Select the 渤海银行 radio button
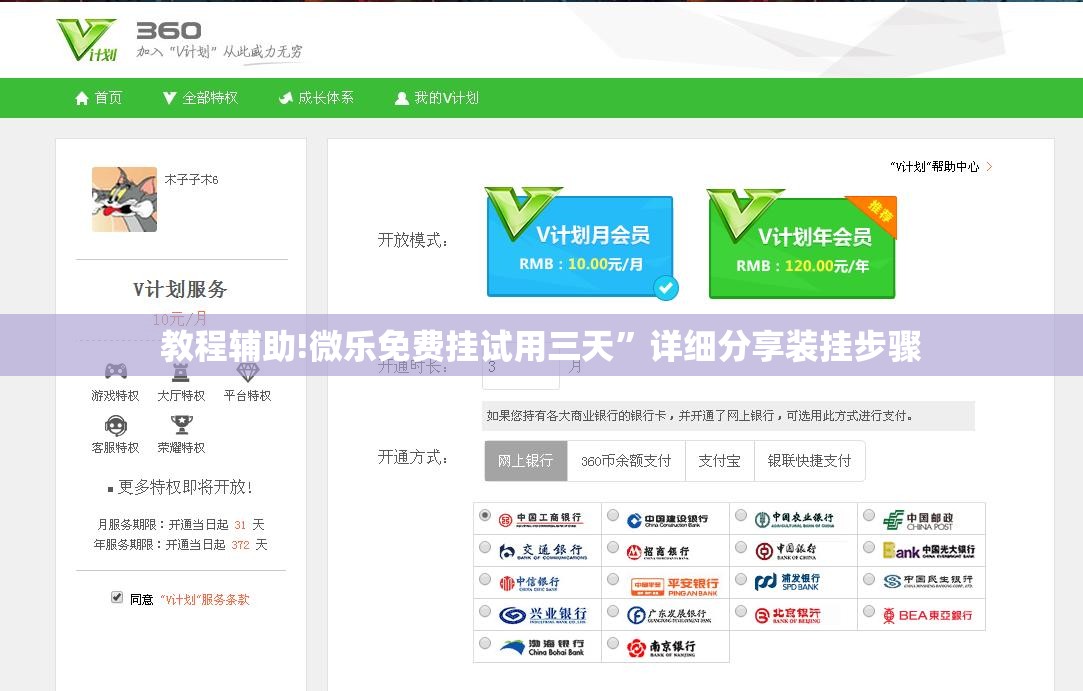Image resolution: width=1083 pixels, height=691 pixels. coord(485,643)
